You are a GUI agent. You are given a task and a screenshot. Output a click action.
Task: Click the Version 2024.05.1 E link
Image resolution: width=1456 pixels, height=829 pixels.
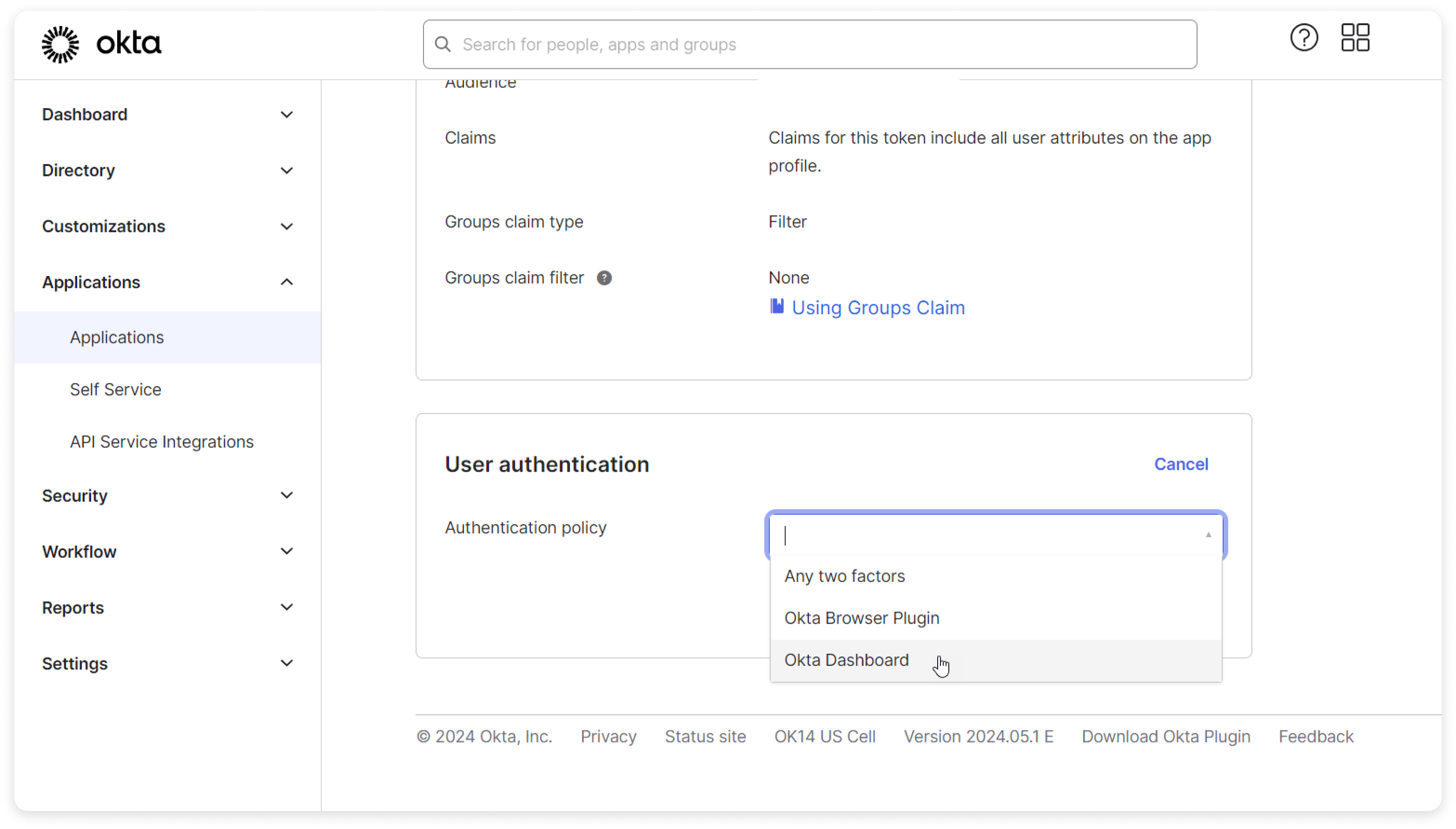pos(978,736)
